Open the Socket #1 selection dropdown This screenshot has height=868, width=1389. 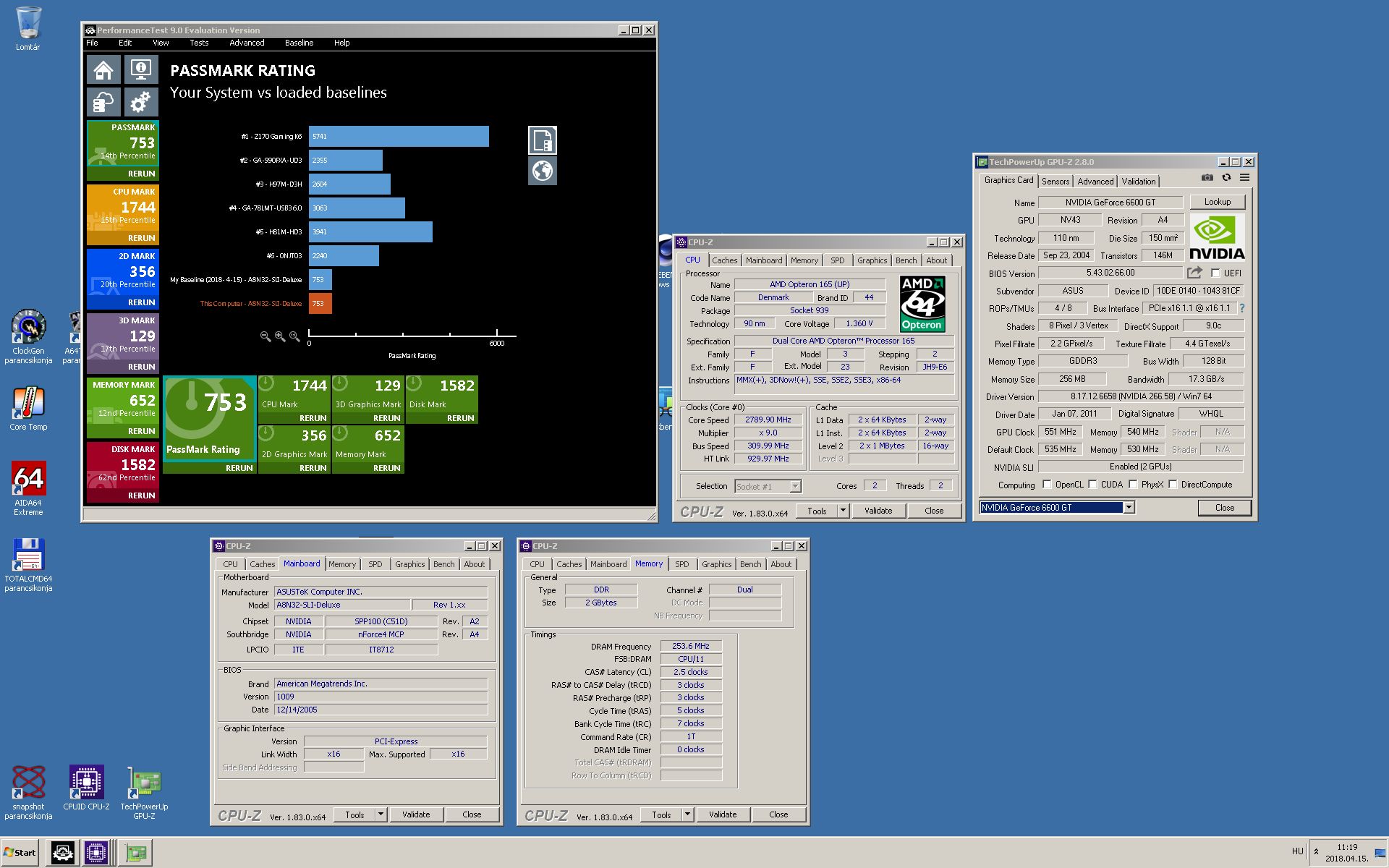[x=795, y=487]
